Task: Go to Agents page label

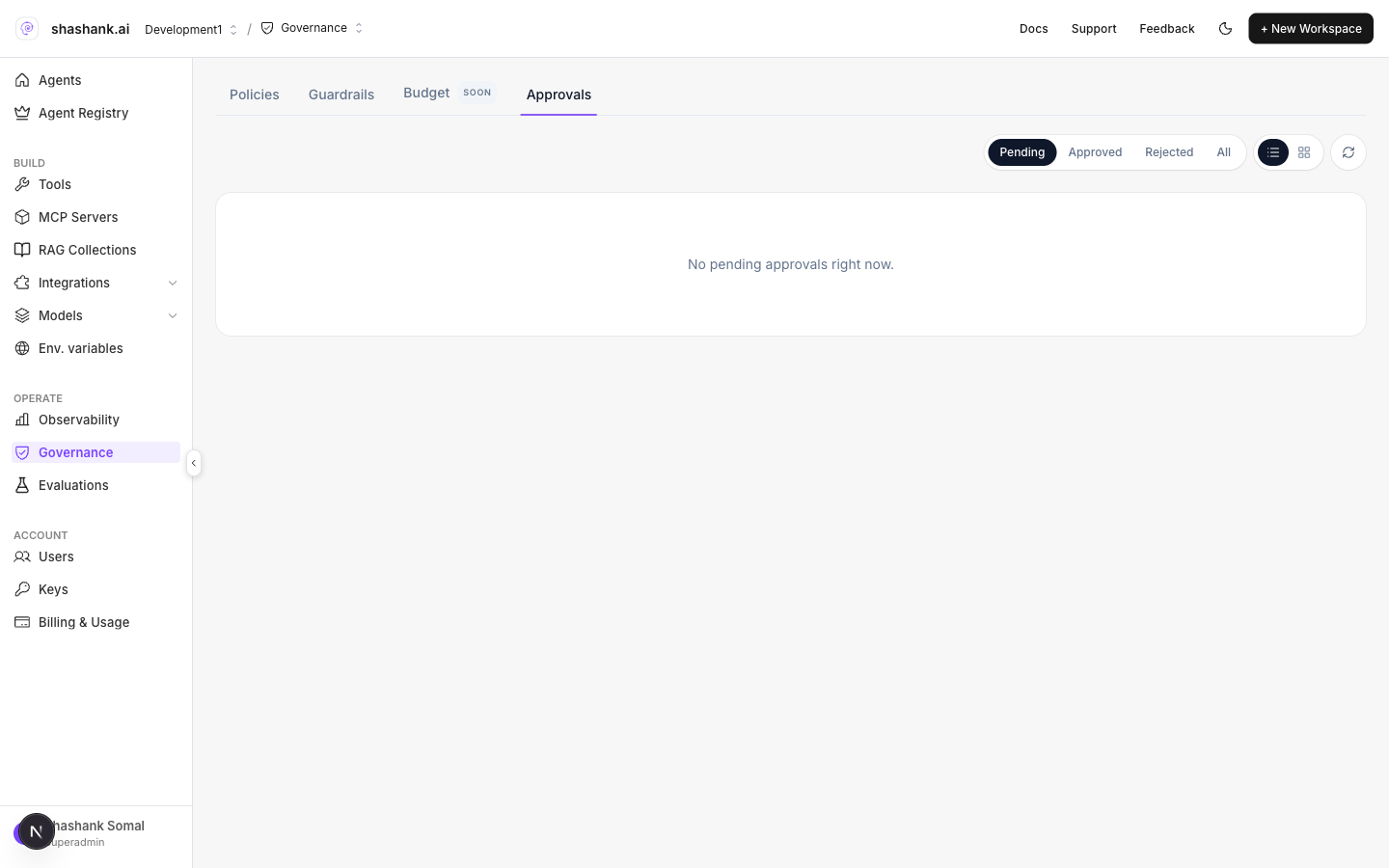Action: (x=60, y=80)
